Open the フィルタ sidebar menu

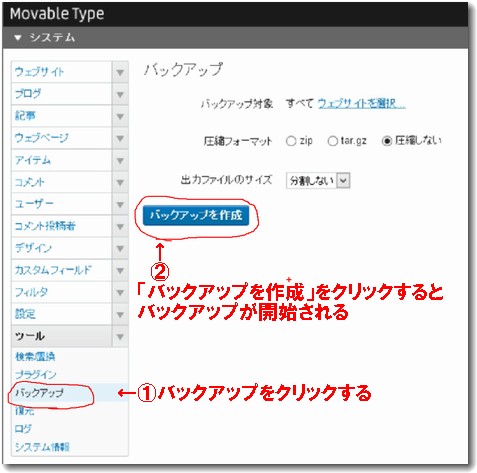(62, 292)
